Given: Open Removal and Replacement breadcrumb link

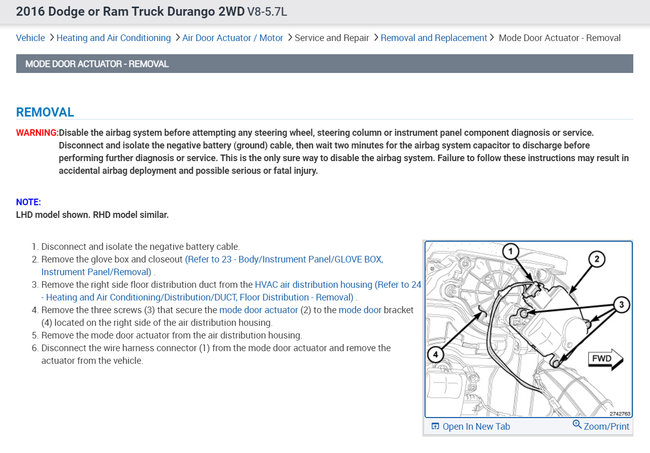Looking at the screenshot, I should (434, 38).
